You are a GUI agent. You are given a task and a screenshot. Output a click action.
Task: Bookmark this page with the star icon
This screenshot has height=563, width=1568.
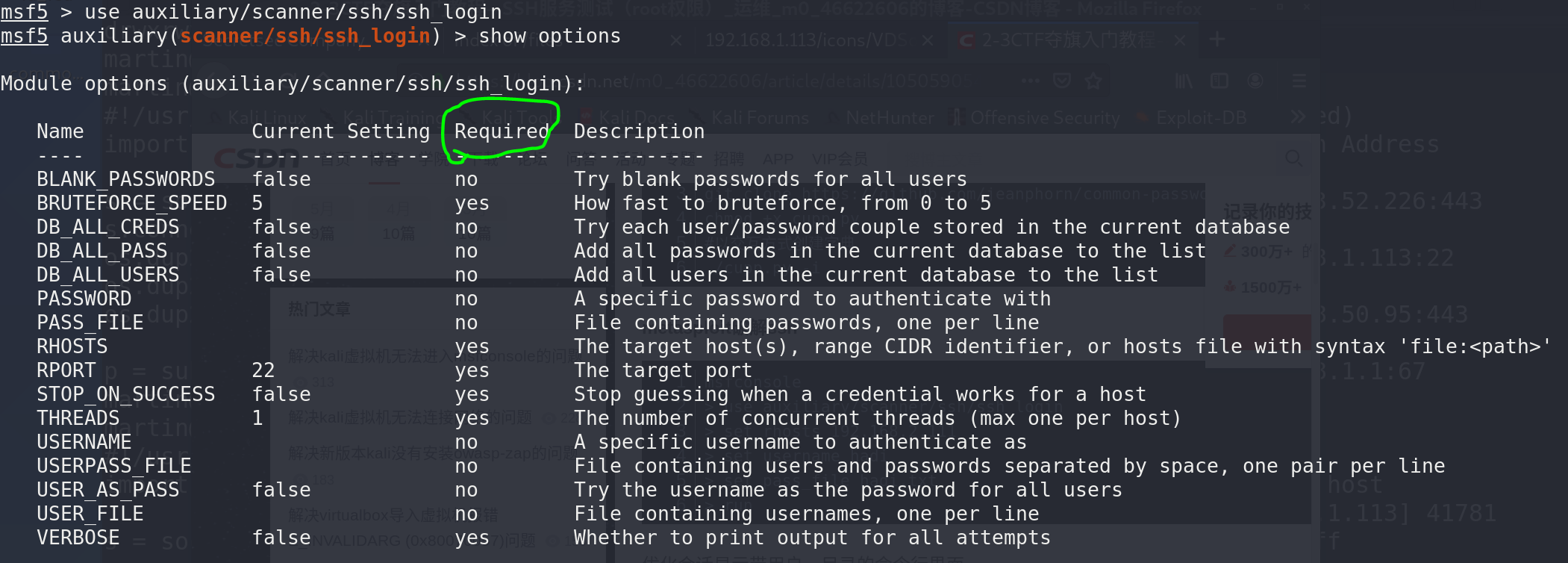click(1093, 81)
